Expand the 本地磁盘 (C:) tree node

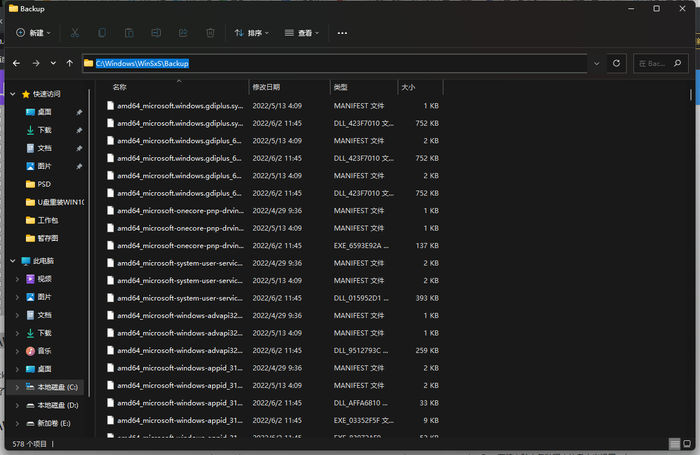[x=17, y=387]
